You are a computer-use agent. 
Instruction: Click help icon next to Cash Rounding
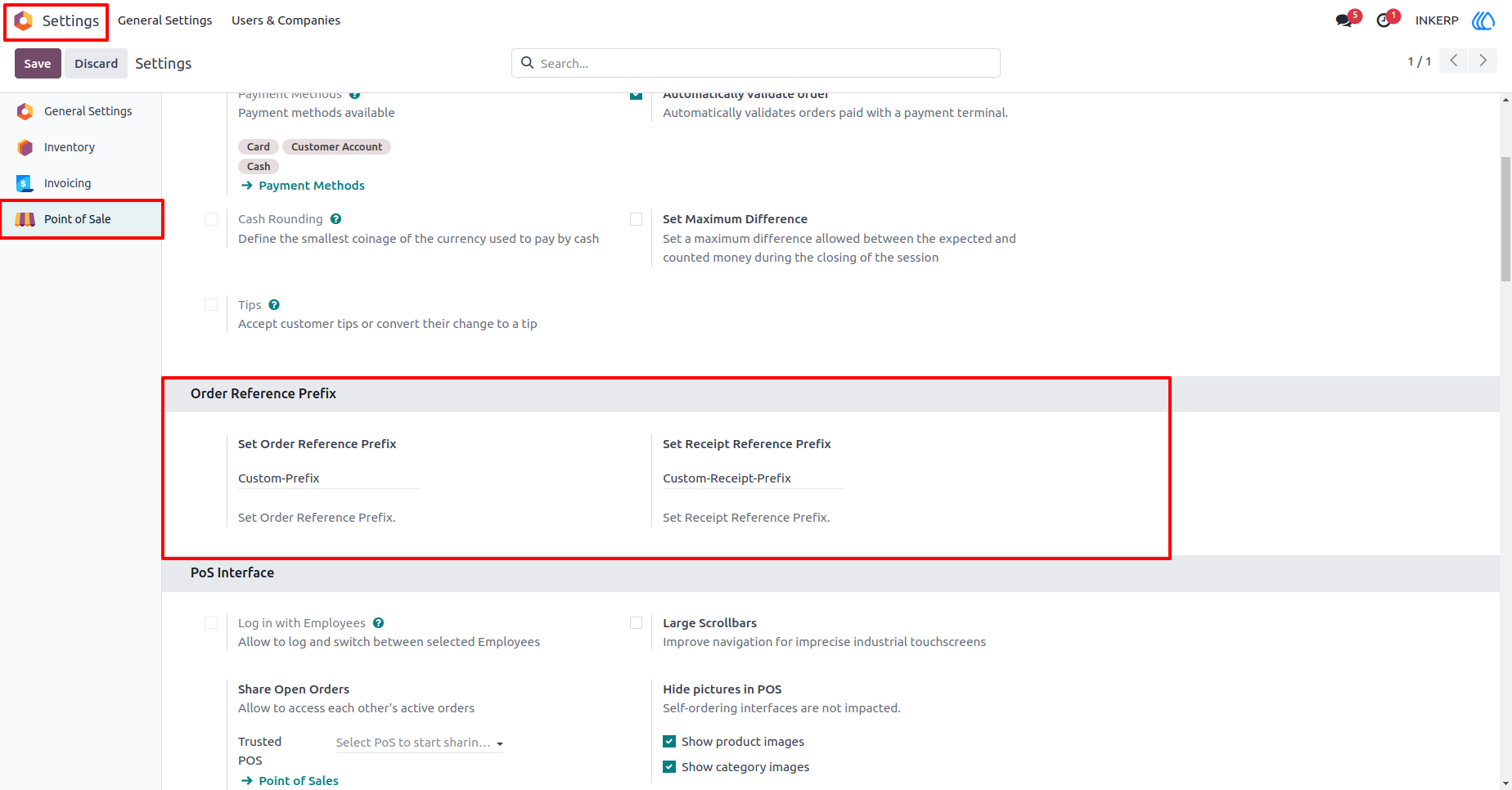(x=336, y=219)
